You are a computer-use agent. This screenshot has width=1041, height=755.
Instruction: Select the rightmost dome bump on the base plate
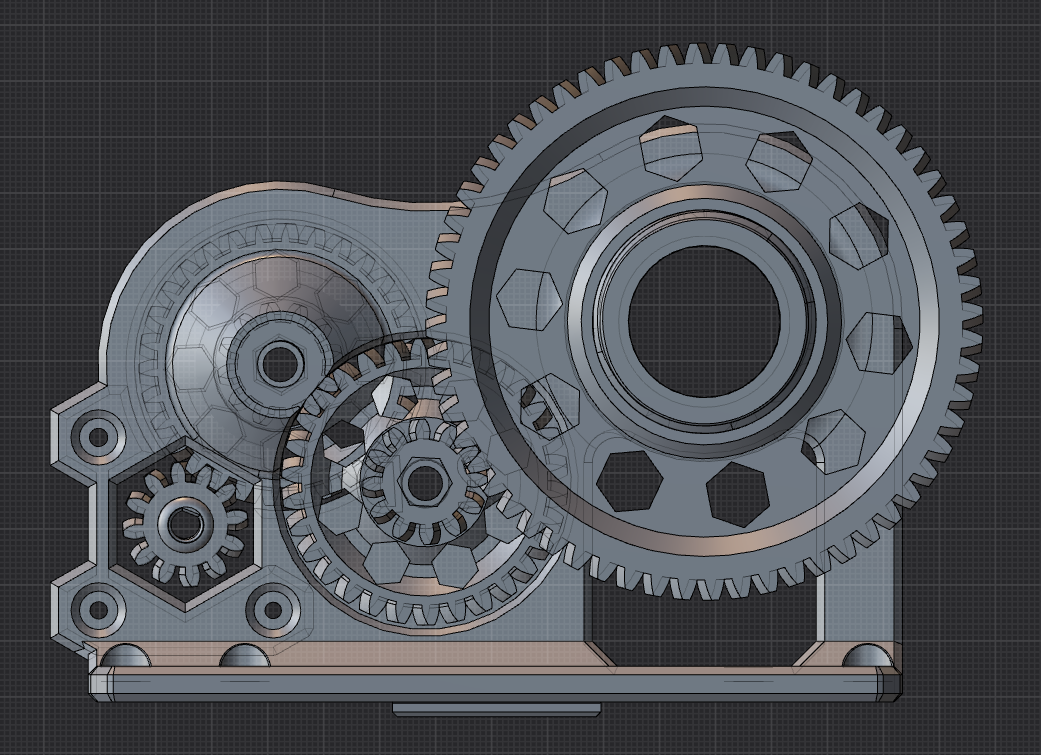coord(866,657)
